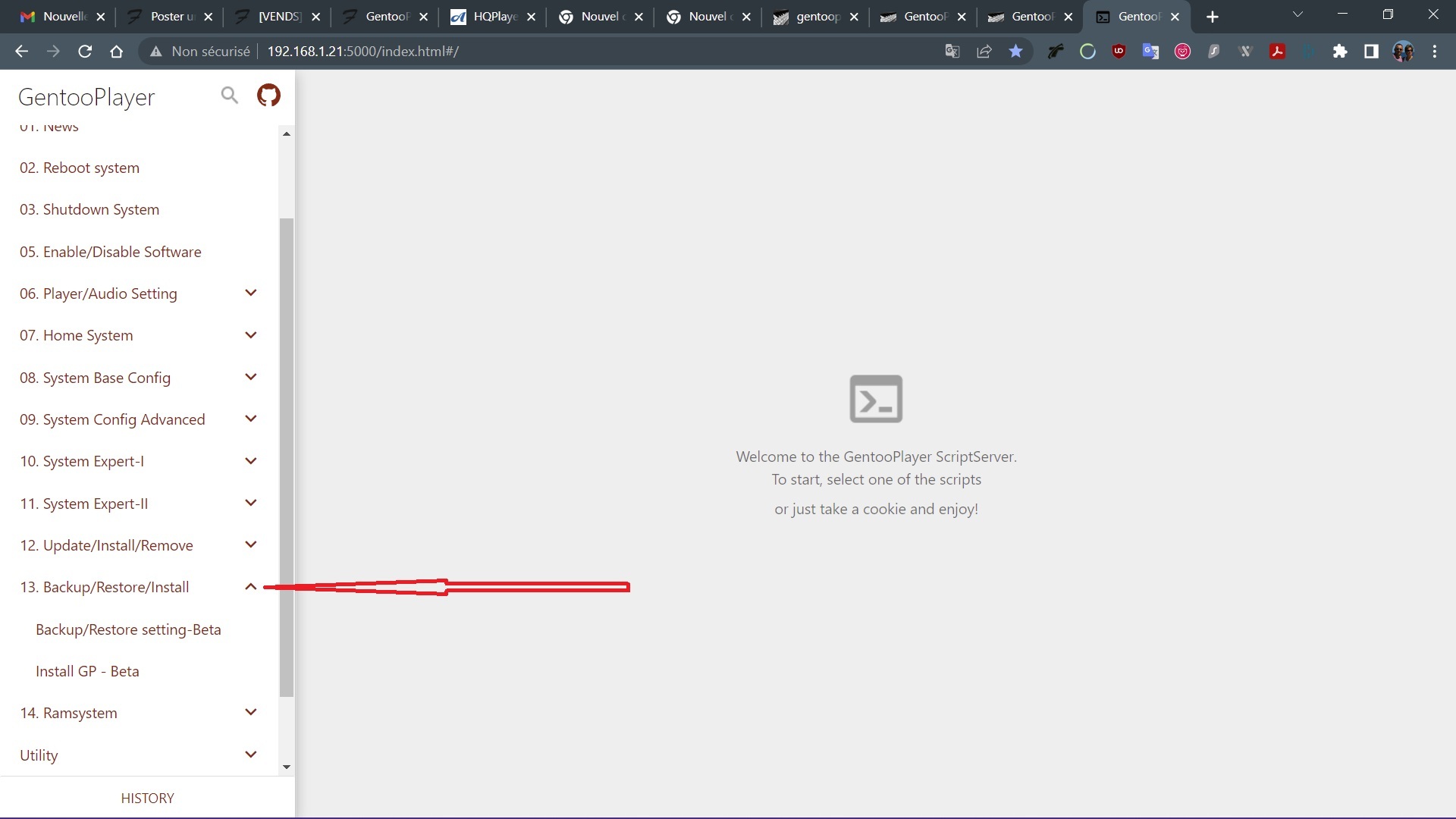Open the HISTORY panel button
This screenshot has width=1456, height=819.
click(147, 798)
